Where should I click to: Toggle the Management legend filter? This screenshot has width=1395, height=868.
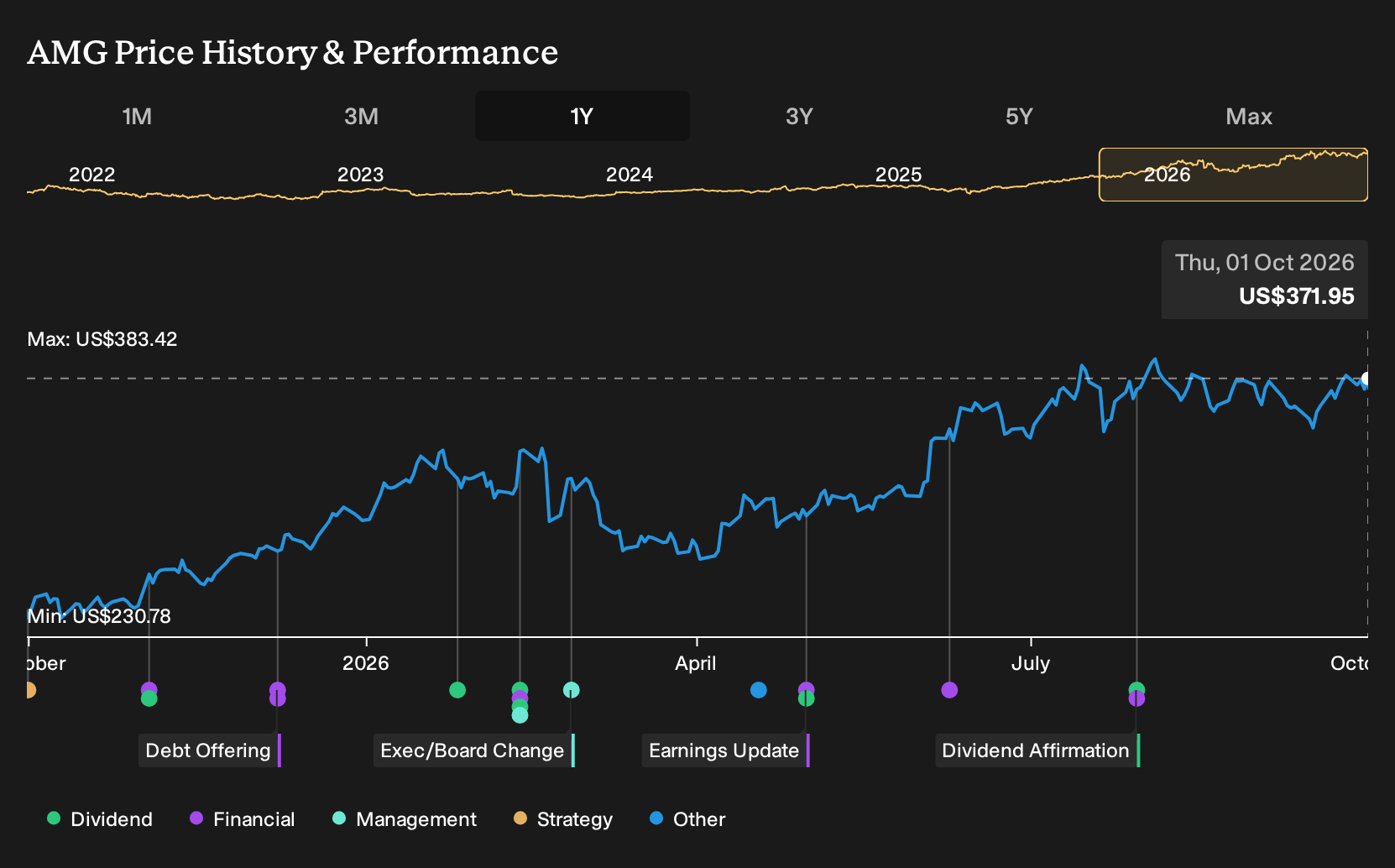coord(405,819)
